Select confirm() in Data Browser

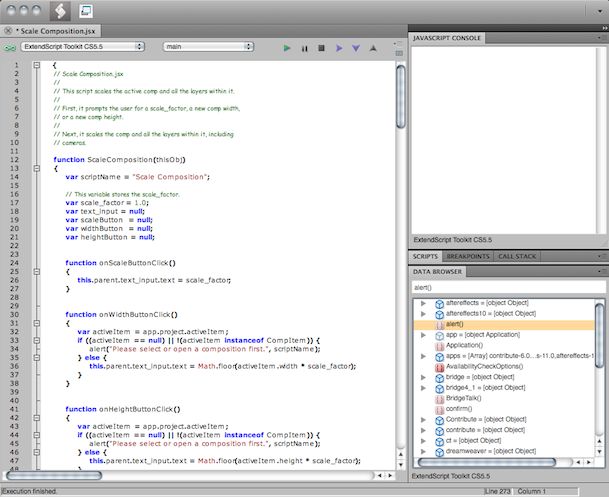[459, 409]
